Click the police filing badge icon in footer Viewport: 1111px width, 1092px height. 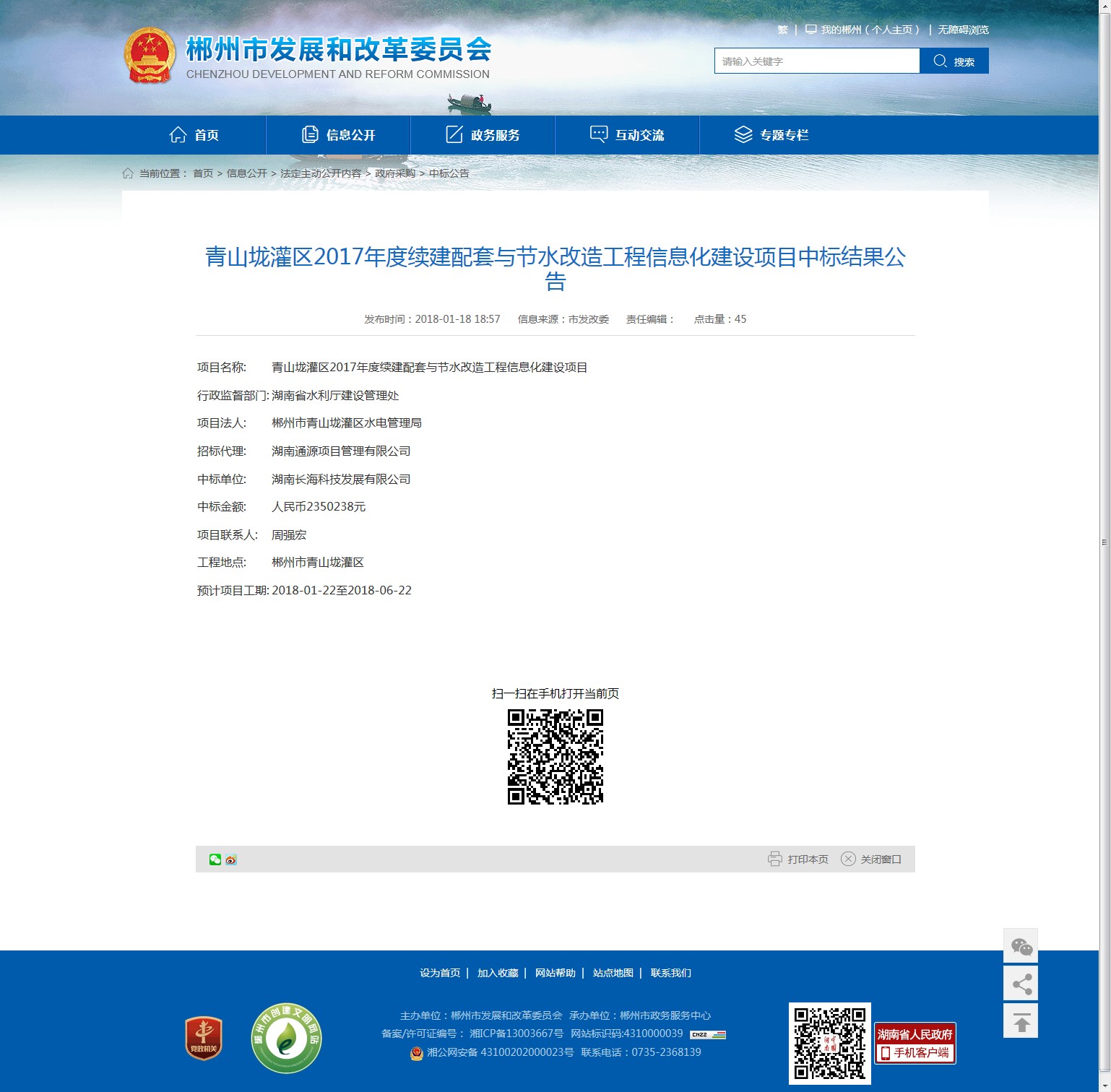pyautogui.click(x=416, y=1053)
